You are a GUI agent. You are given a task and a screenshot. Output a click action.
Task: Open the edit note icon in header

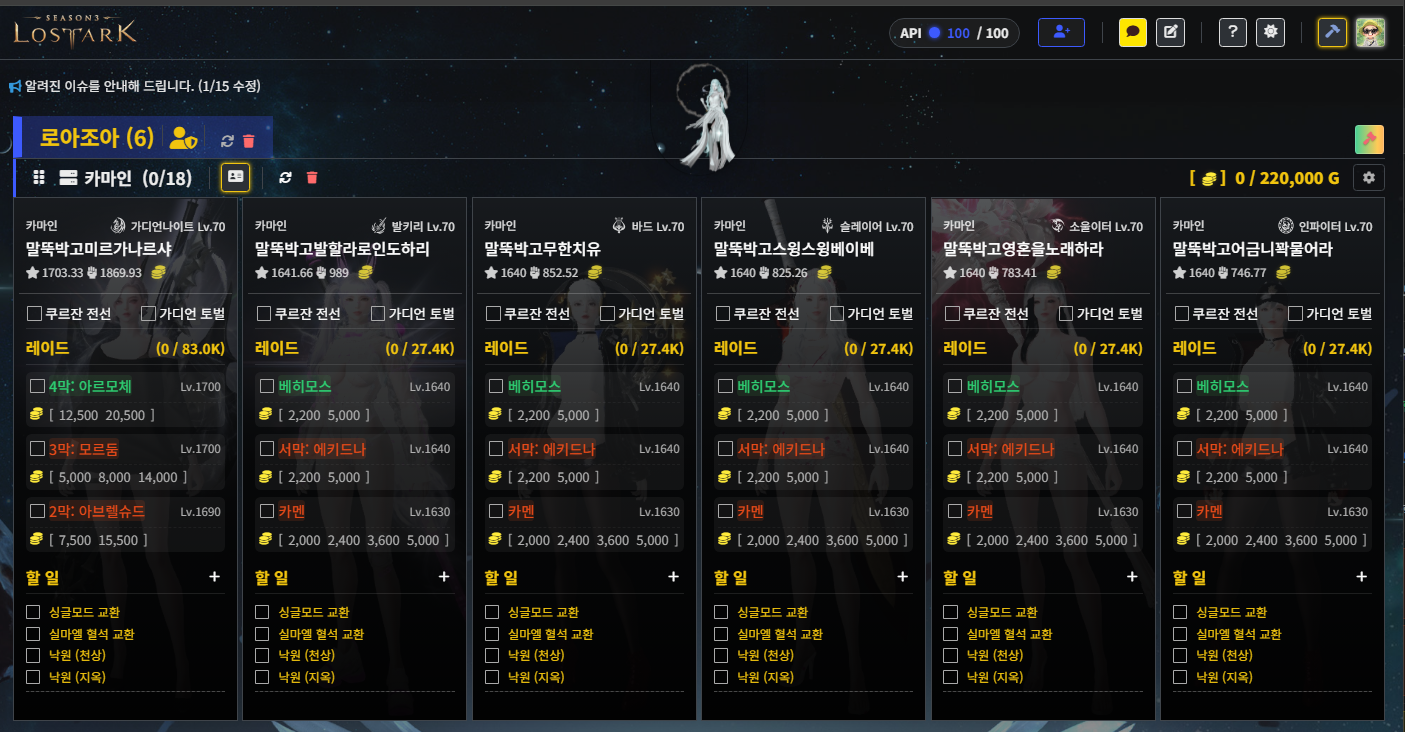pos(1171,33)
